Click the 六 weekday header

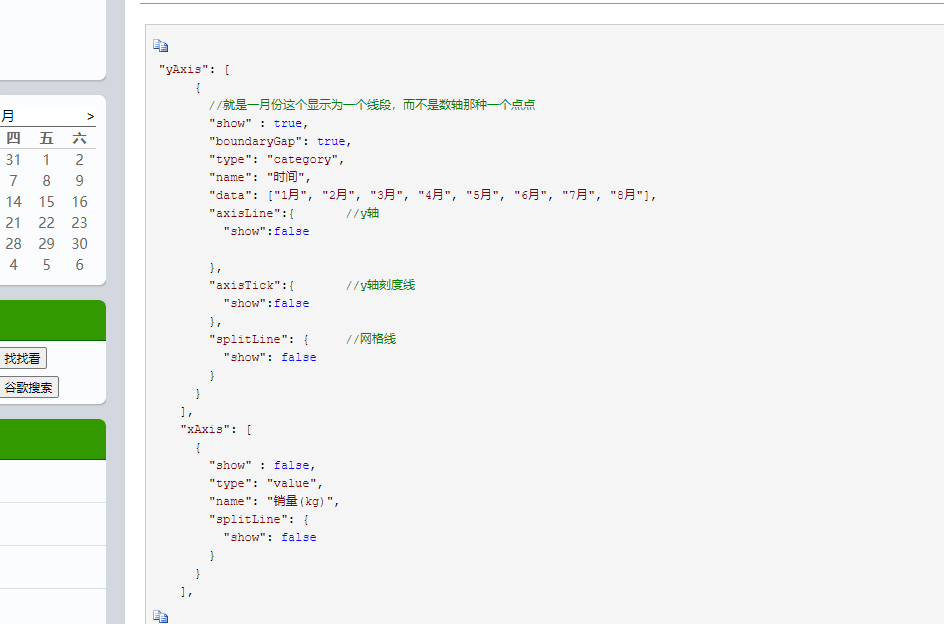79,138
